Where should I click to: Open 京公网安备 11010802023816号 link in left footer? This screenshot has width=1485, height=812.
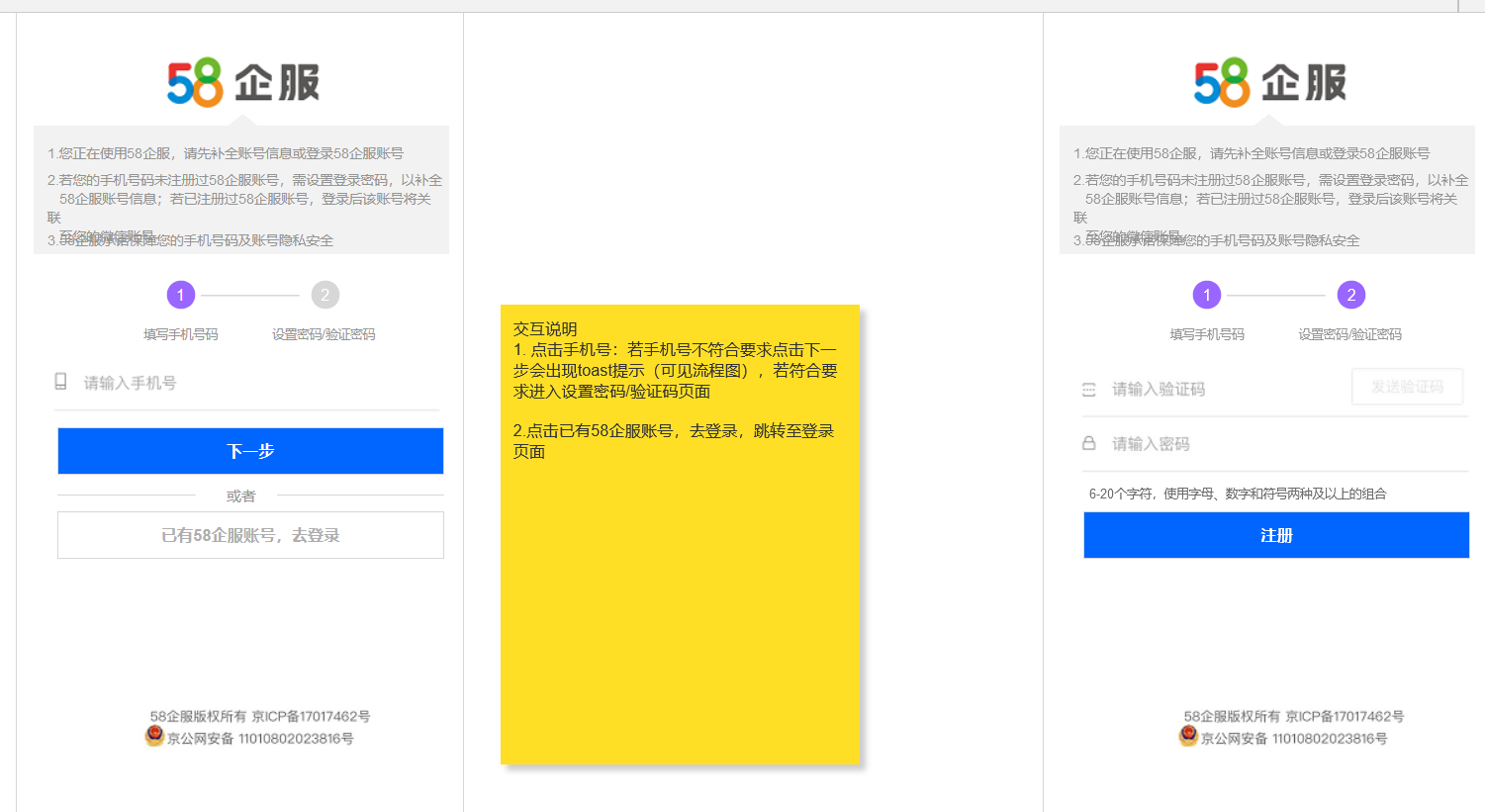coord(260,739)
